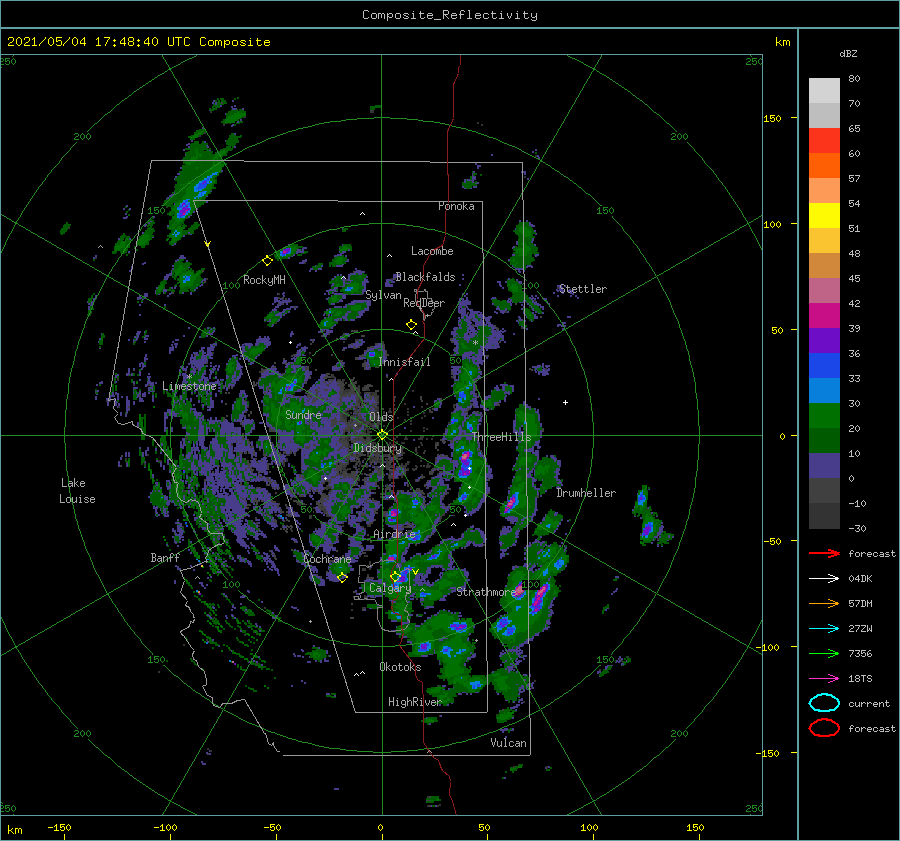Viewport: 900px width, 841px height.
Task: Click the yellow diamond marker above Calgary
Action: [x=395, y=576]
